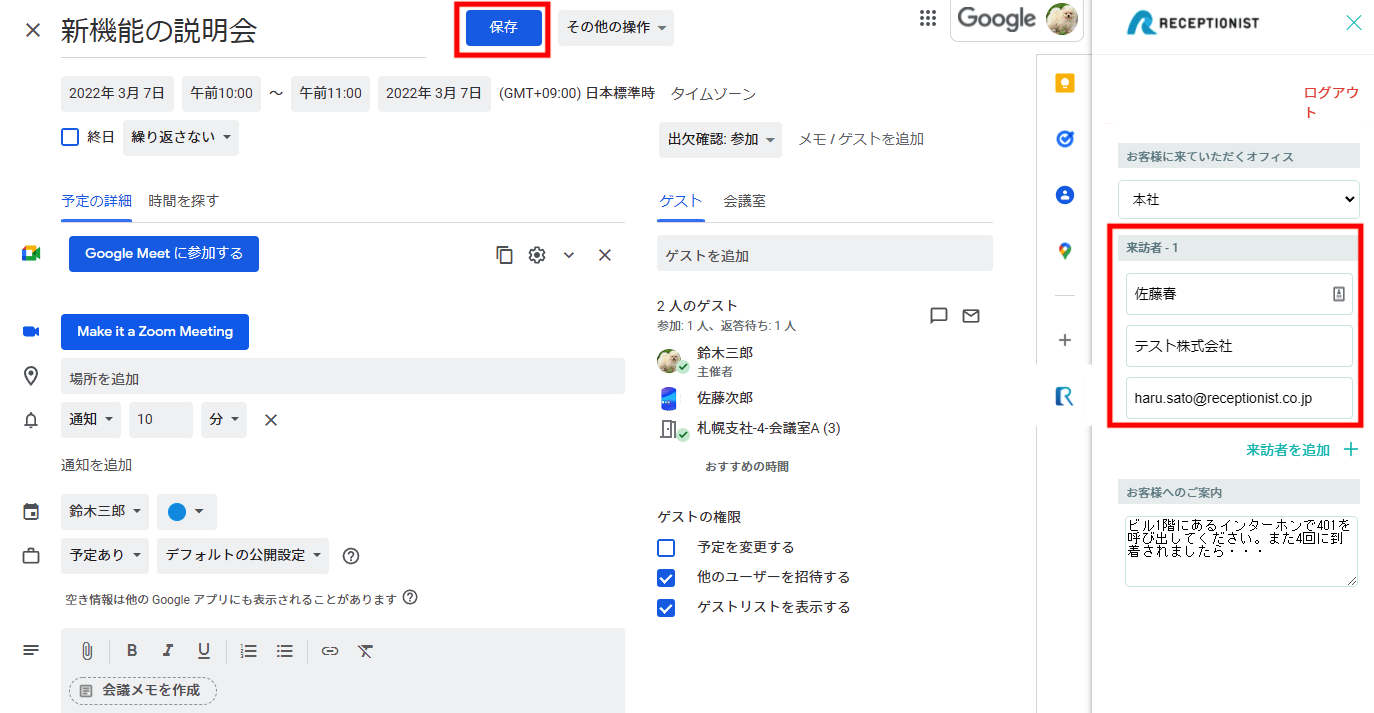Toggle the 終日 all-day checkbox
The height and width of the screenshot is (713, 1374).
70,137
